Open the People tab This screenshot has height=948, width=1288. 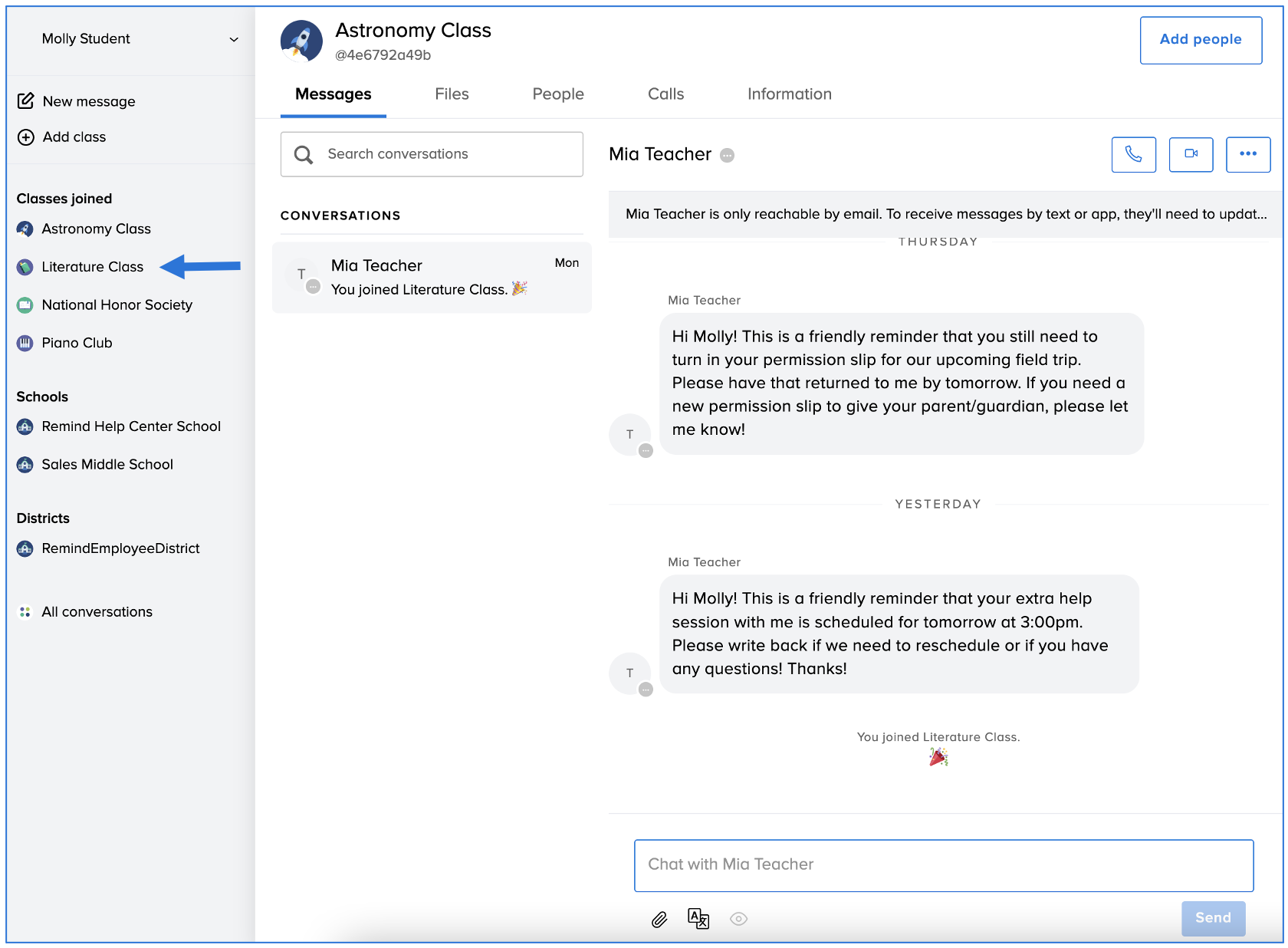[x=557, y=94]
